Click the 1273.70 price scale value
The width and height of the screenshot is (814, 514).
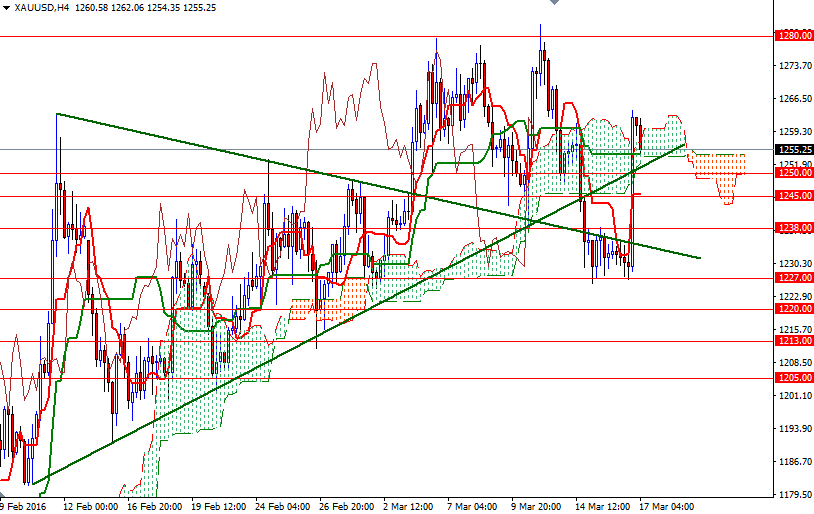(x=795, y=65)
